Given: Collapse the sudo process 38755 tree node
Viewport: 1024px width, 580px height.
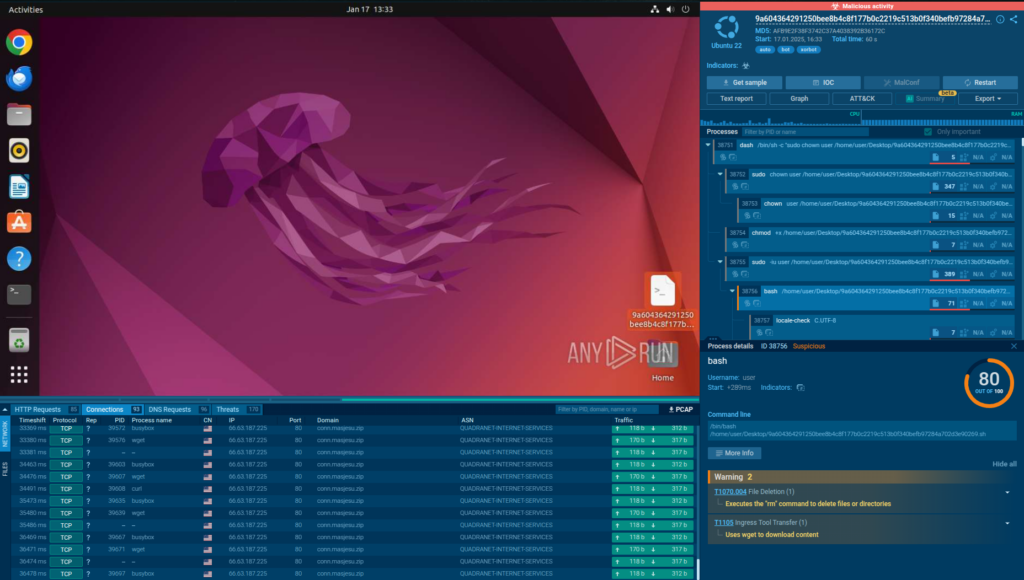Looking at the screenshot, I should coord(719,262).
